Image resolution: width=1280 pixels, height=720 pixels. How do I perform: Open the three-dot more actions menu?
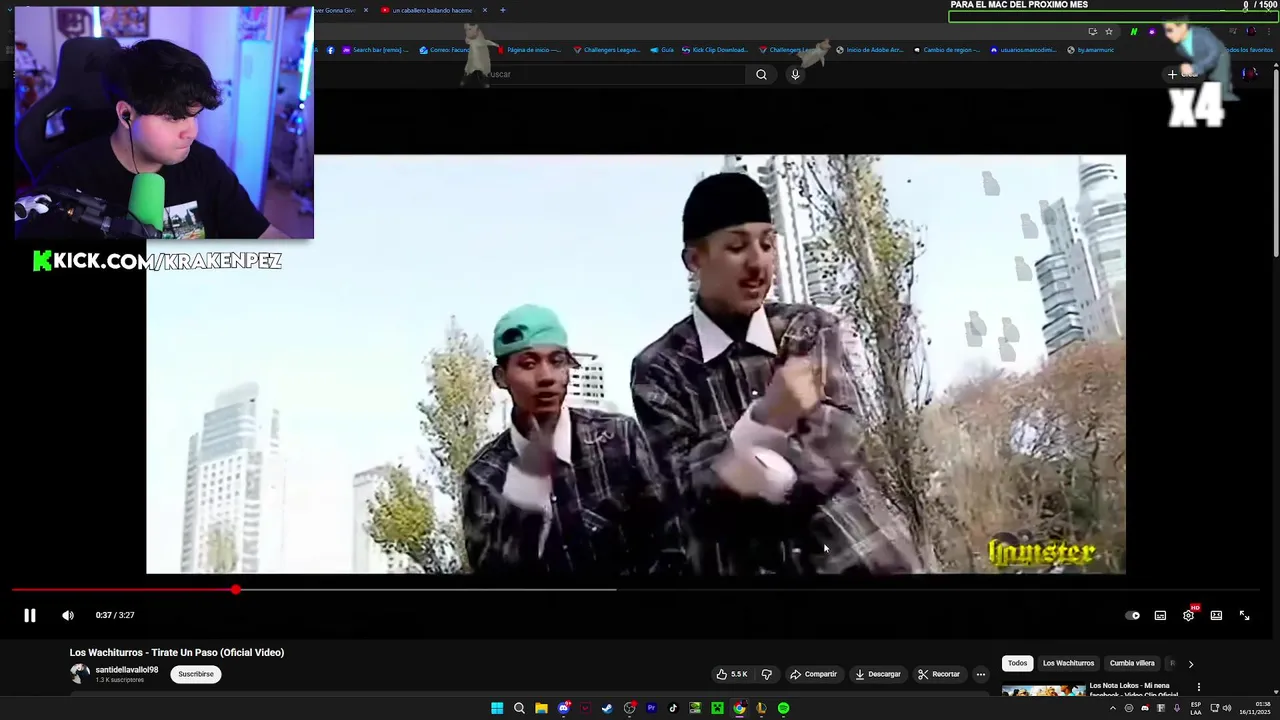pos(980,674)
